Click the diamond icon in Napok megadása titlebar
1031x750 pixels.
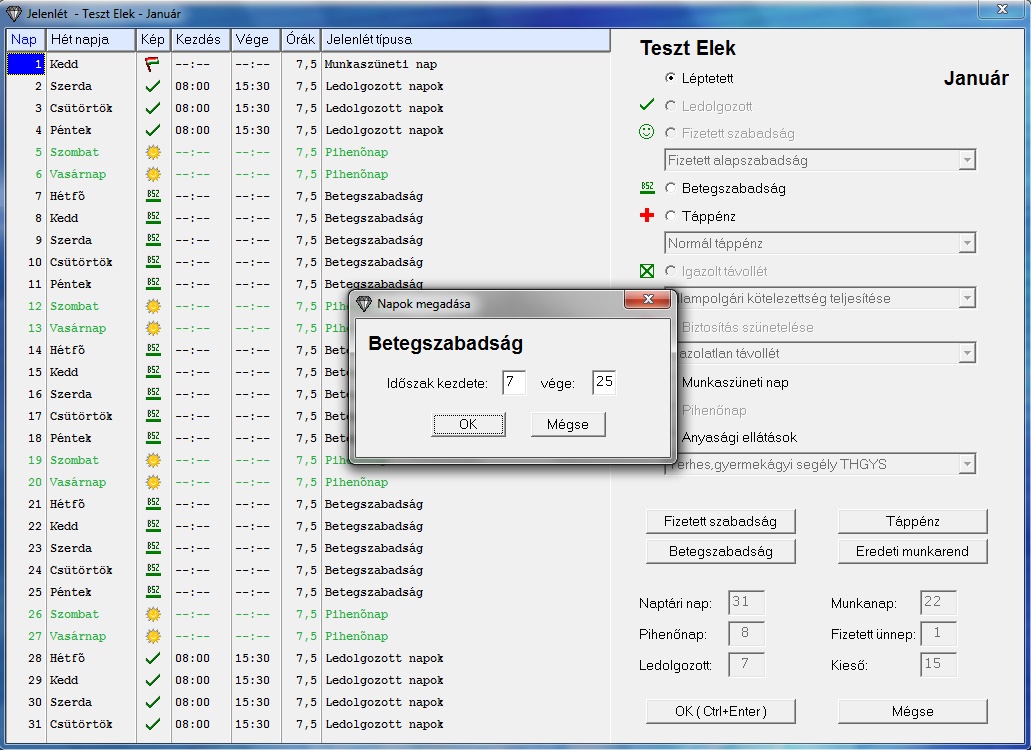click(x=364, y=303)
